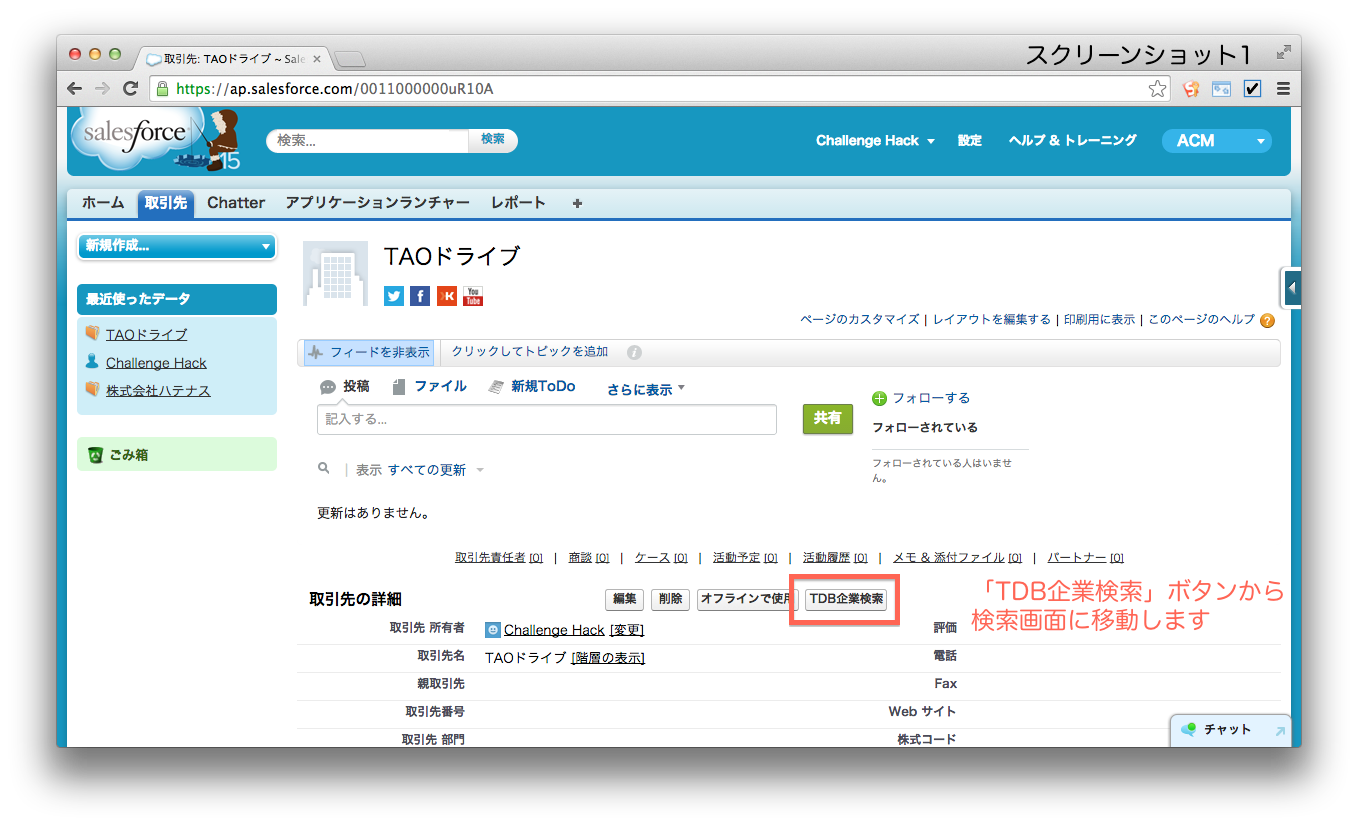Open the ACM app menu dropdown
1358x826 pixels.
pos(1216,141)
